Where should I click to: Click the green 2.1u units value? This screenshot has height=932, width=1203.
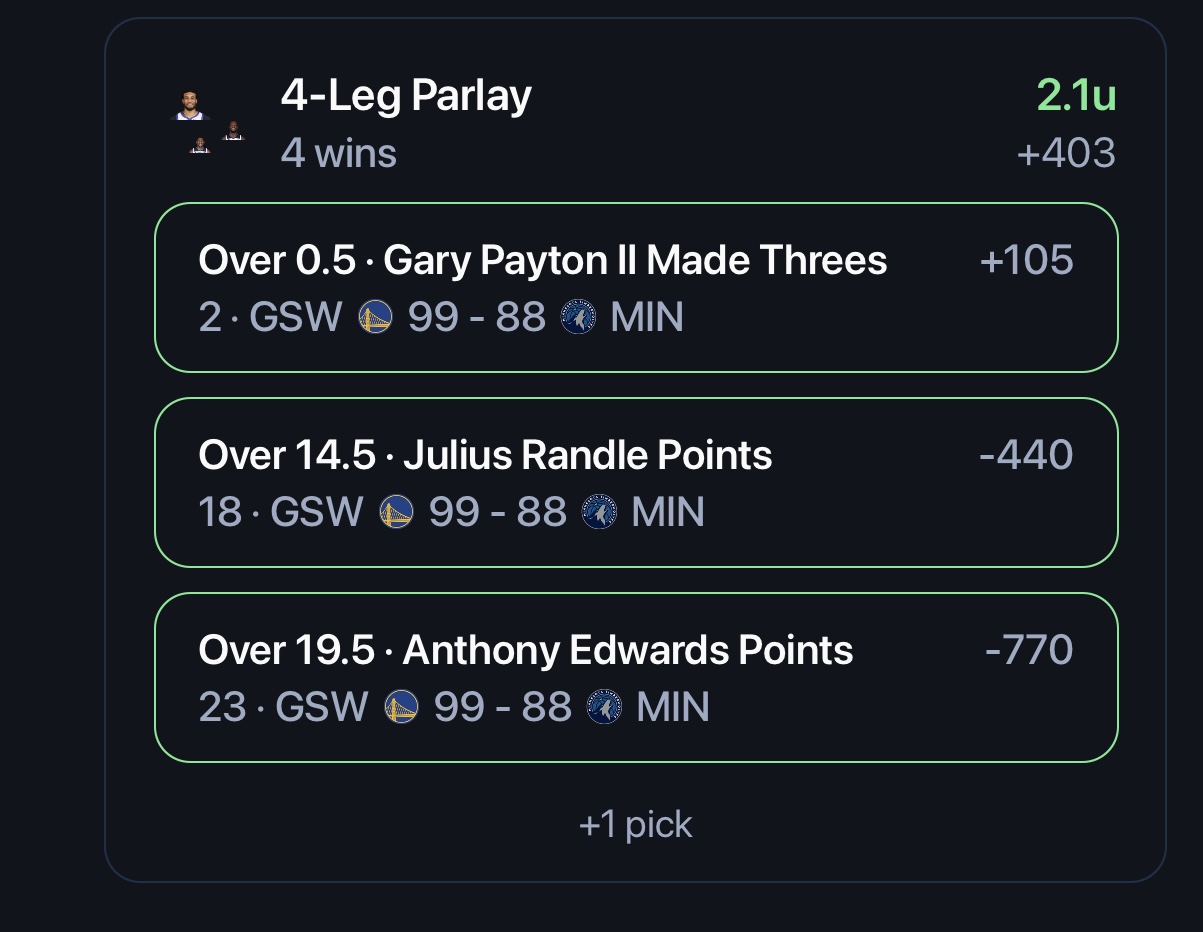(1076, 96)
